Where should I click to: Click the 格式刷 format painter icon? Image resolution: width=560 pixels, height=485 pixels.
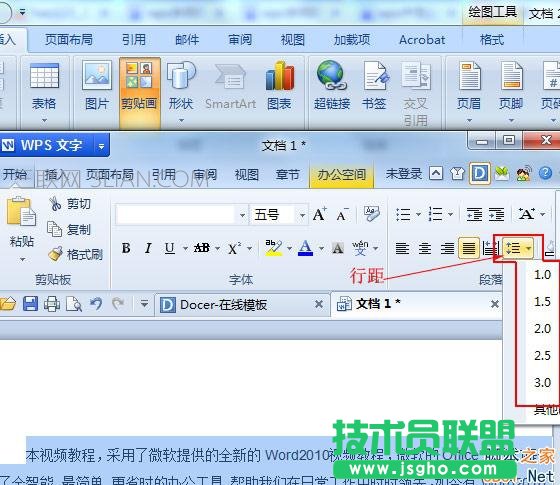[56, 254]
